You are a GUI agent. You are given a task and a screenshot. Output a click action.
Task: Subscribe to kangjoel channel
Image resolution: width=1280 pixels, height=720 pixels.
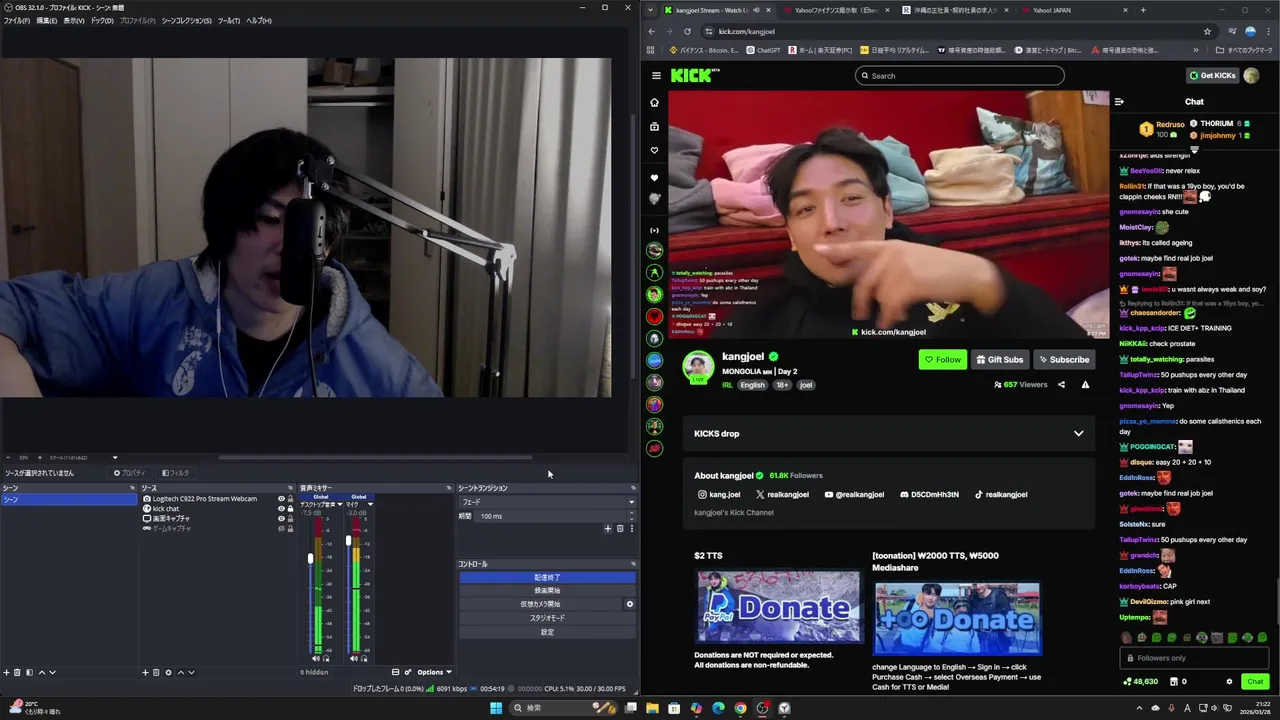click(1063, 359)
